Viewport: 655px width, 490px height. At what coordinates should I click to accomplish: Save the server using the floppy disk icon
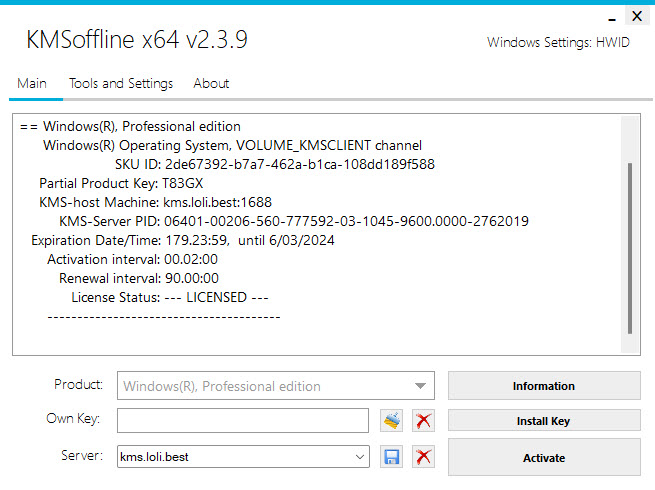click(x=391, y=457)
